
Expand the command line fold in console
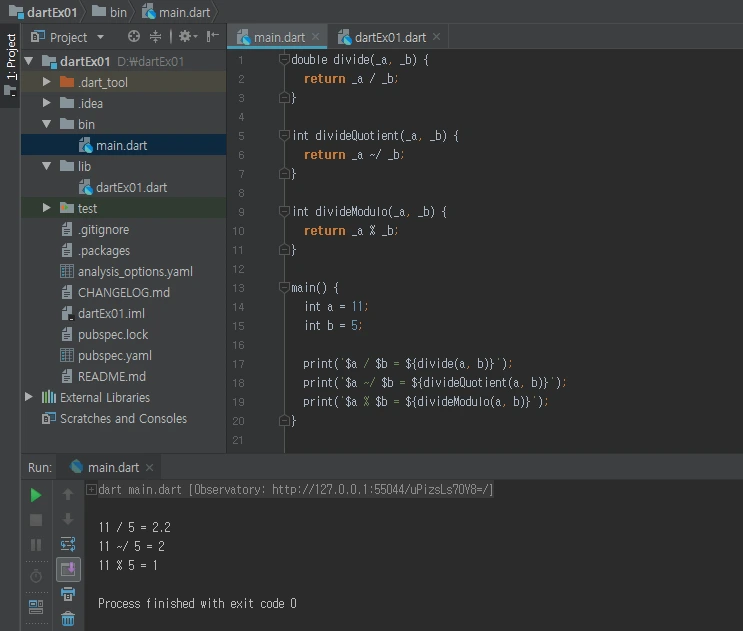coord(91,489)
